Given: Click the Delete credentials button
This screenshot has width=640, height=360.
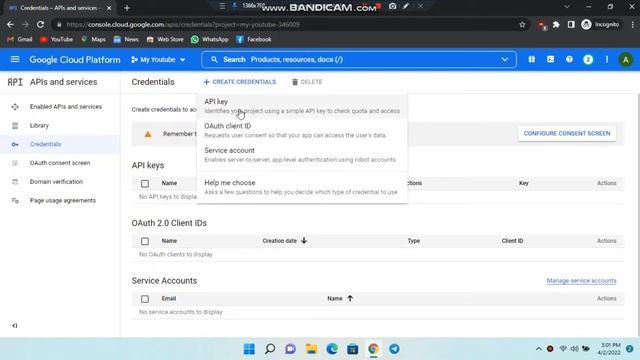Looking at the screenshot, I should pyautogui.click(x=307, y=82).
